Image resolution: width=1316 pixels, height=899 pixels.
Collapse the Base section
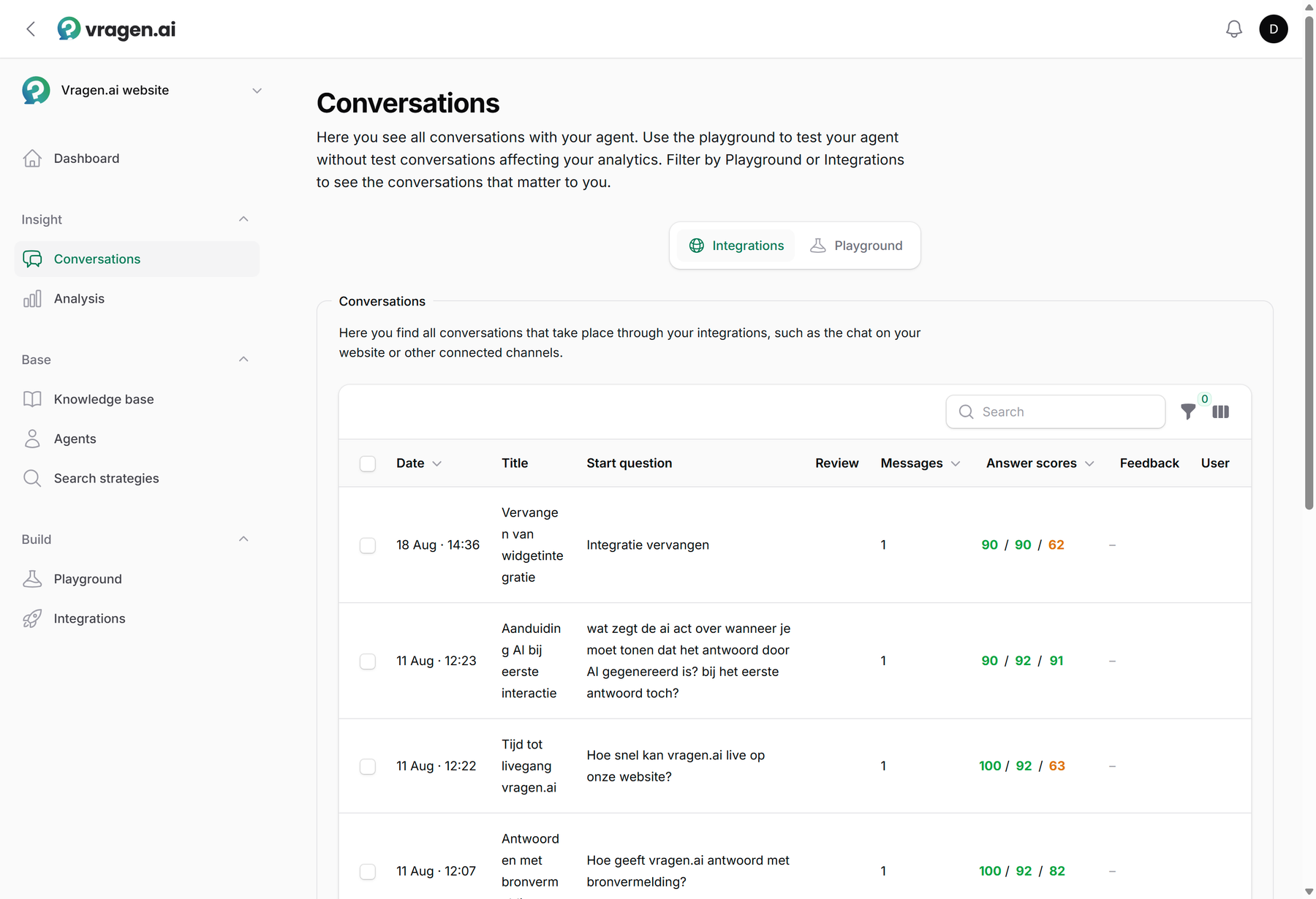(243, 360)
